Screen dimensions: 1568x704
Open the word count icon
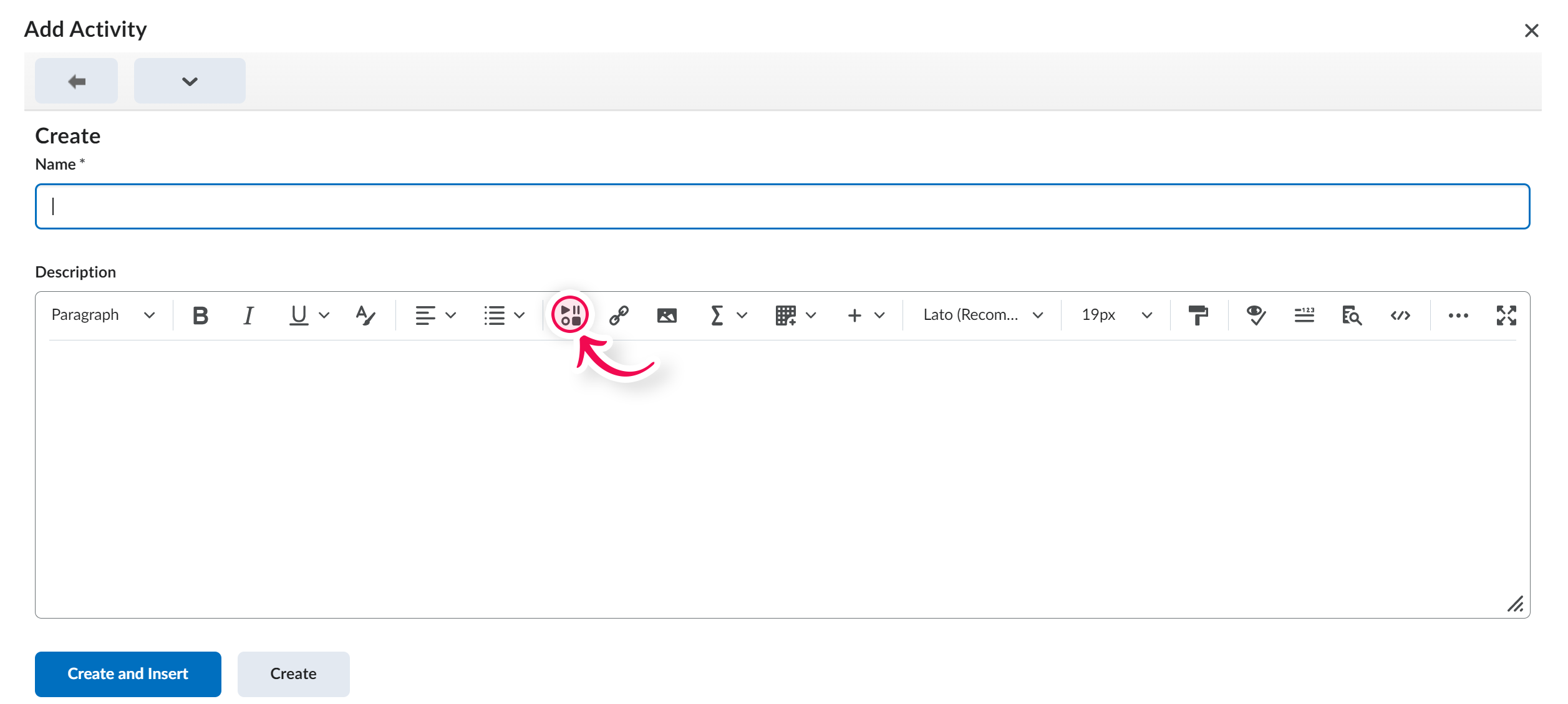[1304, 315]
